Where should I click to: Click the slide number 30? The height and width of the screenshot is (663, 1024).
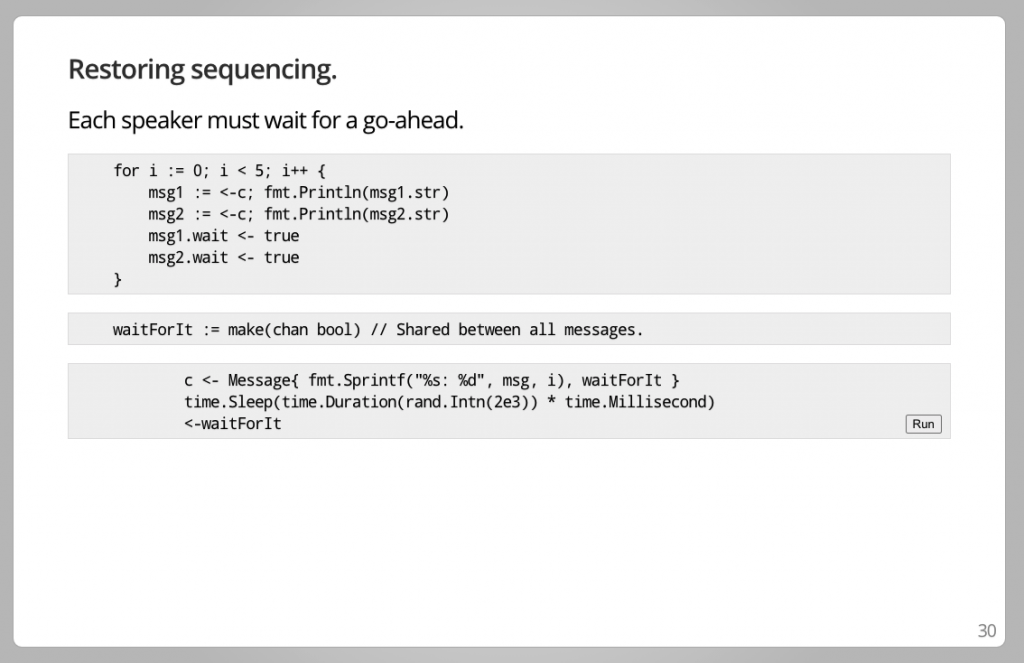click(x=986, y=631)
